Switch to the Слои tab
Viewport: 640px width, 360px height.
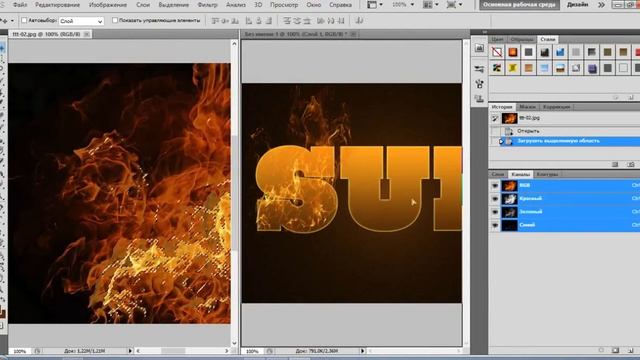[498, 174]
